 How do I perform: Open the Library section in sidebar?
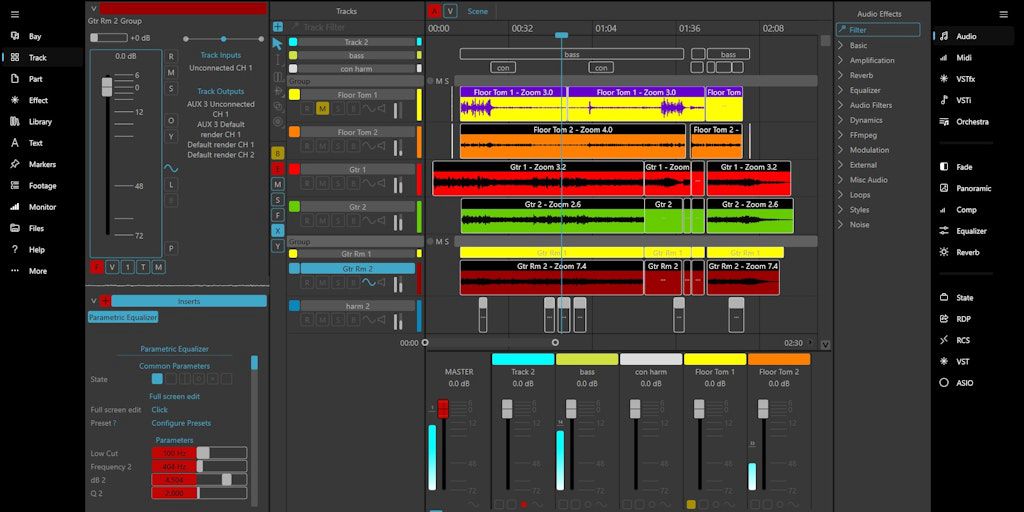40,122
